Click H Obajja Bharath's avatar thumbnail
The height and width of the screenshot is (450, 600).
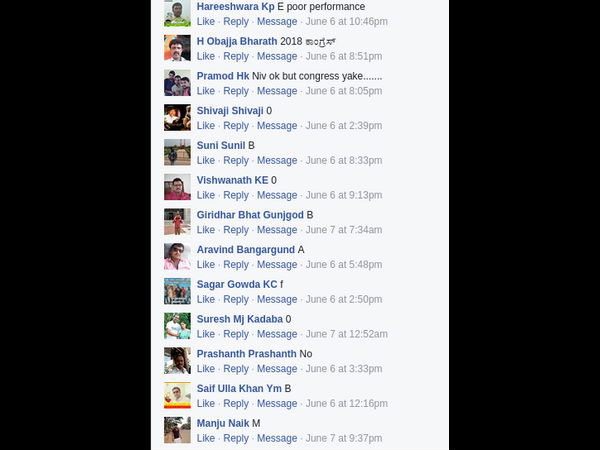click(177, 48)
